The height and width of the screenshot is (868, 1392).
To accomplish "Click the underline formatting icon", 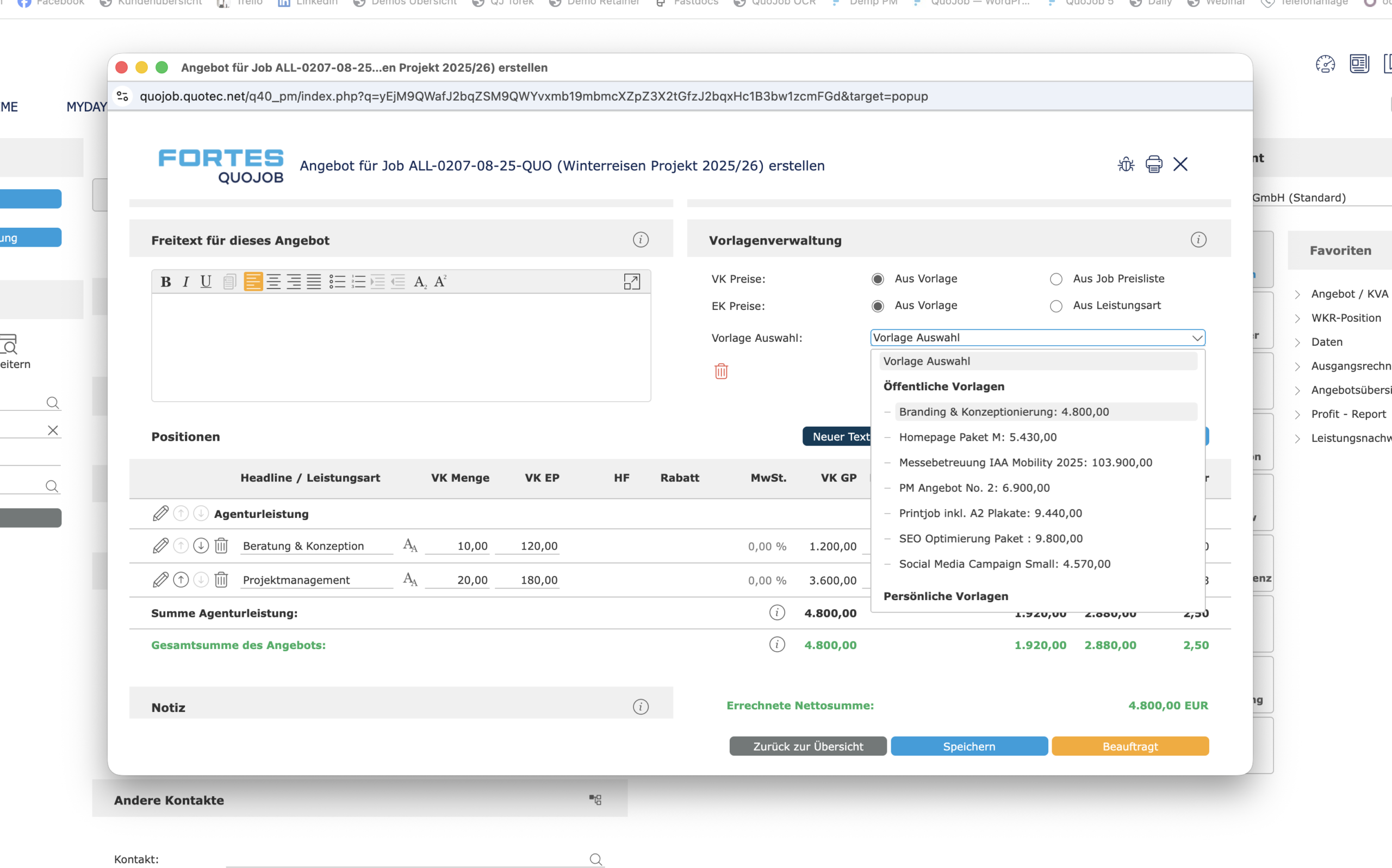I will click(206, 282).
